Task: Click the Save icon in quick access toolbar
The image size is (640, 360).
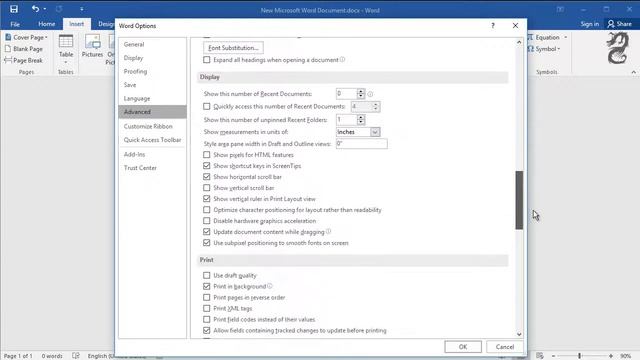Action: pos(14,9)
